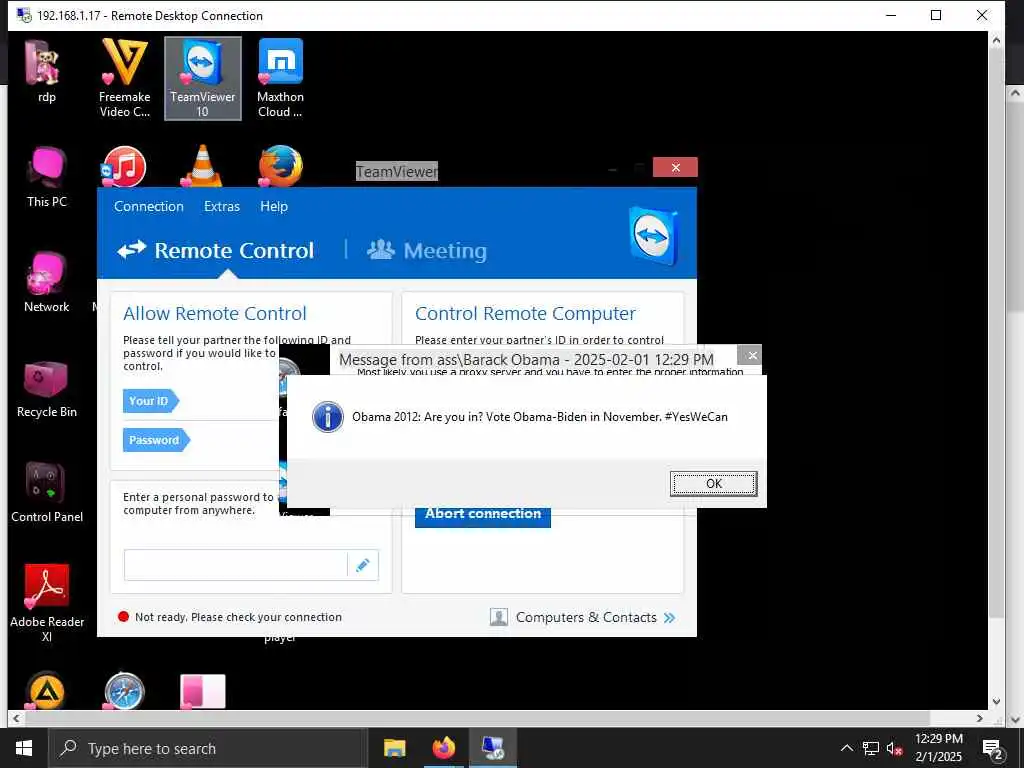Image resolution: width=1024 pixels, height=768 pixels.
Task: Click the pencil edit icon beside password field
Action: (362, 565)
